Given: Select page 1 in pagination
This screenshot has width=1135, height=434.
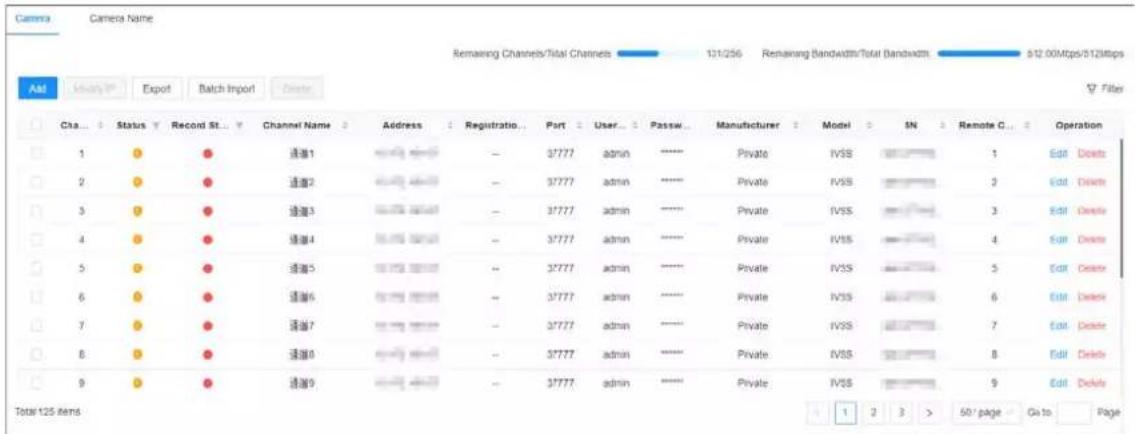Looking at the screenshot, I should click(x=845, y=411).
